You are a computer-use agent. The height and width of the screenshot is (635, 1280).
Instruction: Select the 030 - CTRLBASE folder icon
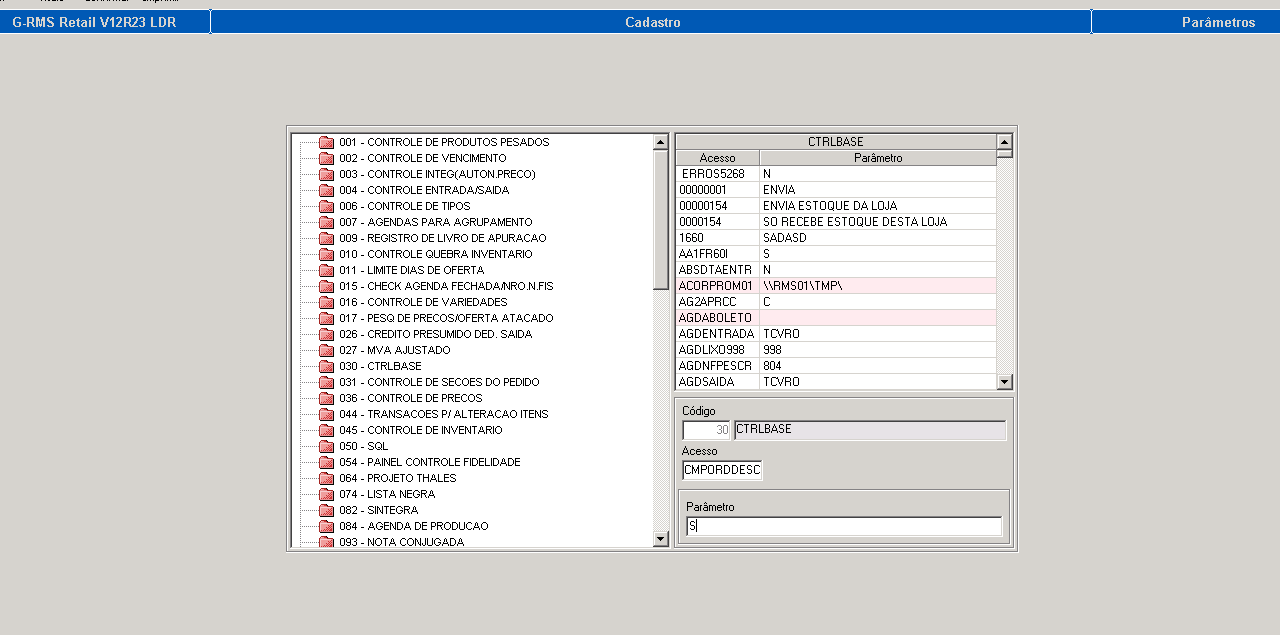pyautogui.click(x=326, y=366)
